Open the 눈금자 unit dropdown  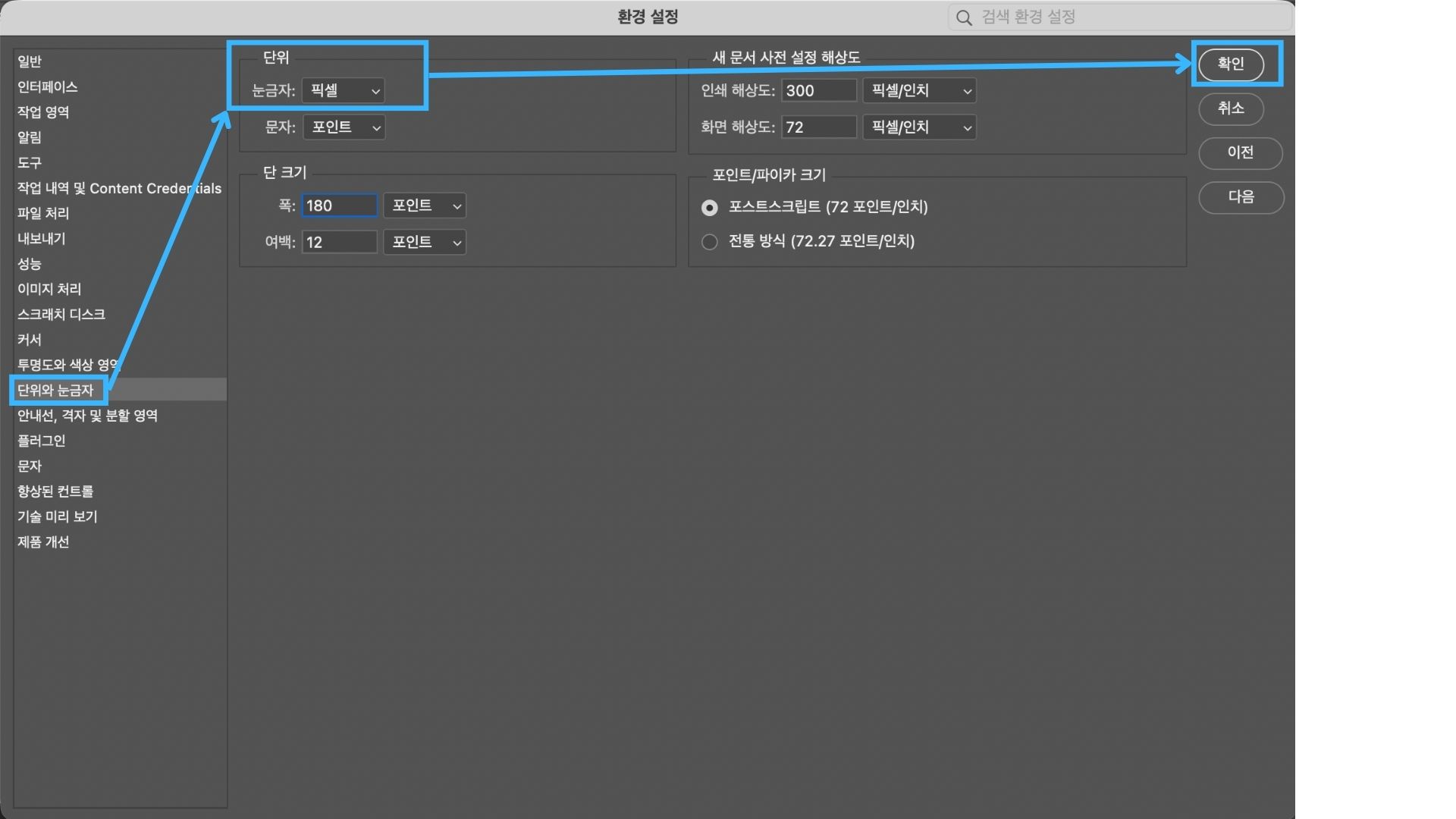[x=343, y=90]
